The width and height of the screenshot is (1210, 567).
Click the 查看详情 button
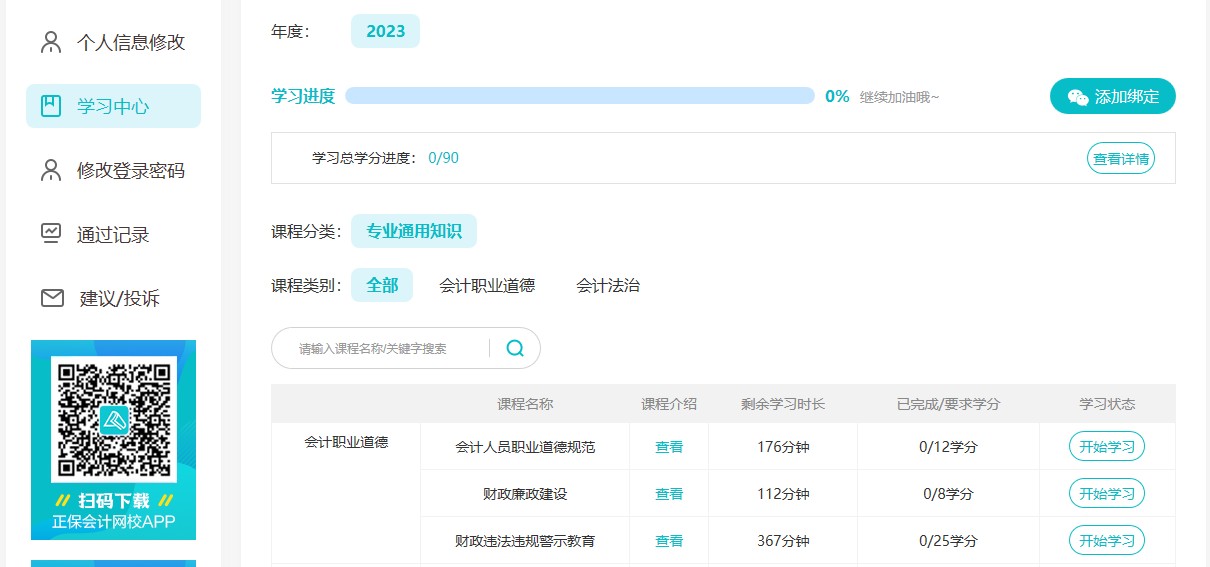1121,158
